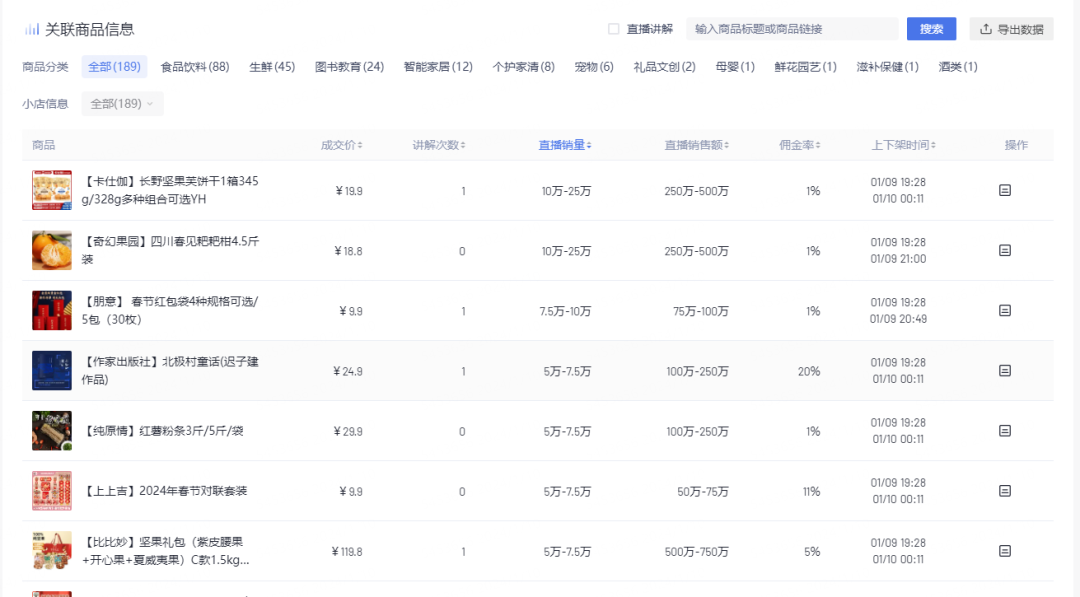1080x597 pixels.
Task: Select the 全部(189) category tab
Action: pyautogui.click(x=114, y=67)
